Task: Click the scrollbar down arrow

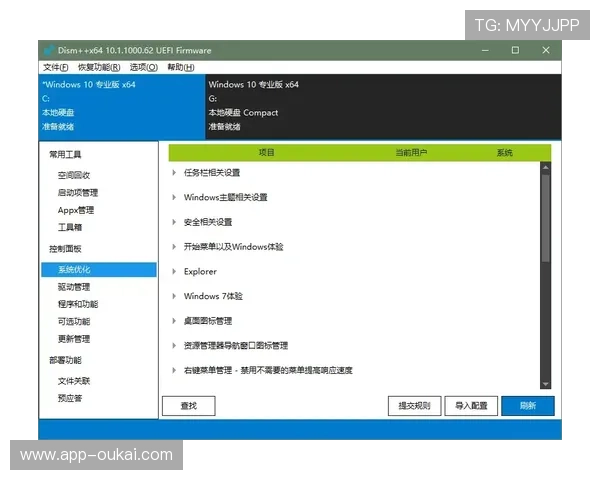Action: pyautogui.click(x=546, y=384)
